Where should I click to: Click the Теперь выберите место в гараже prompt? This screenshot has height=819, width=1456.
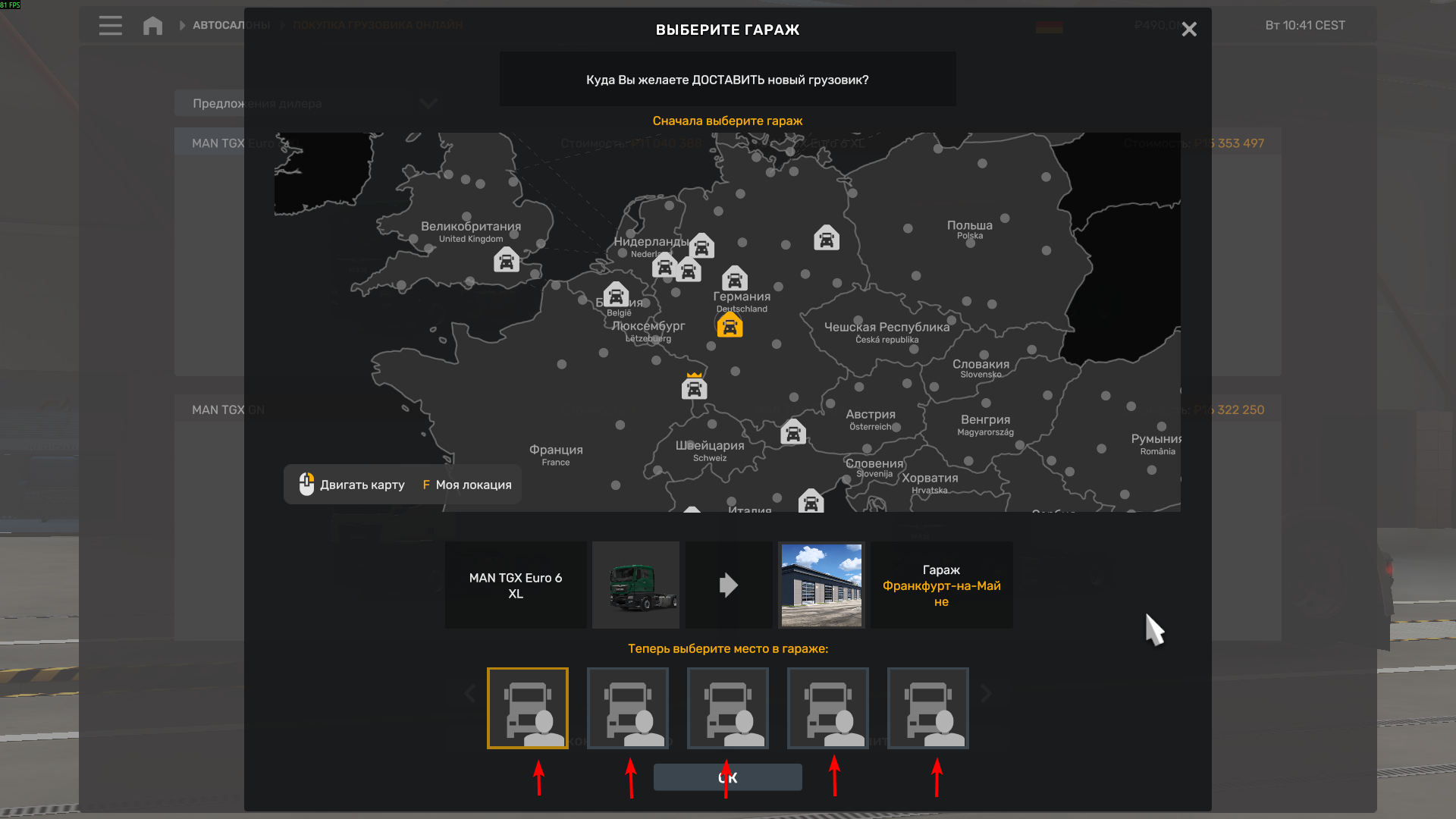pyautogui.click(x=728, y=648)
